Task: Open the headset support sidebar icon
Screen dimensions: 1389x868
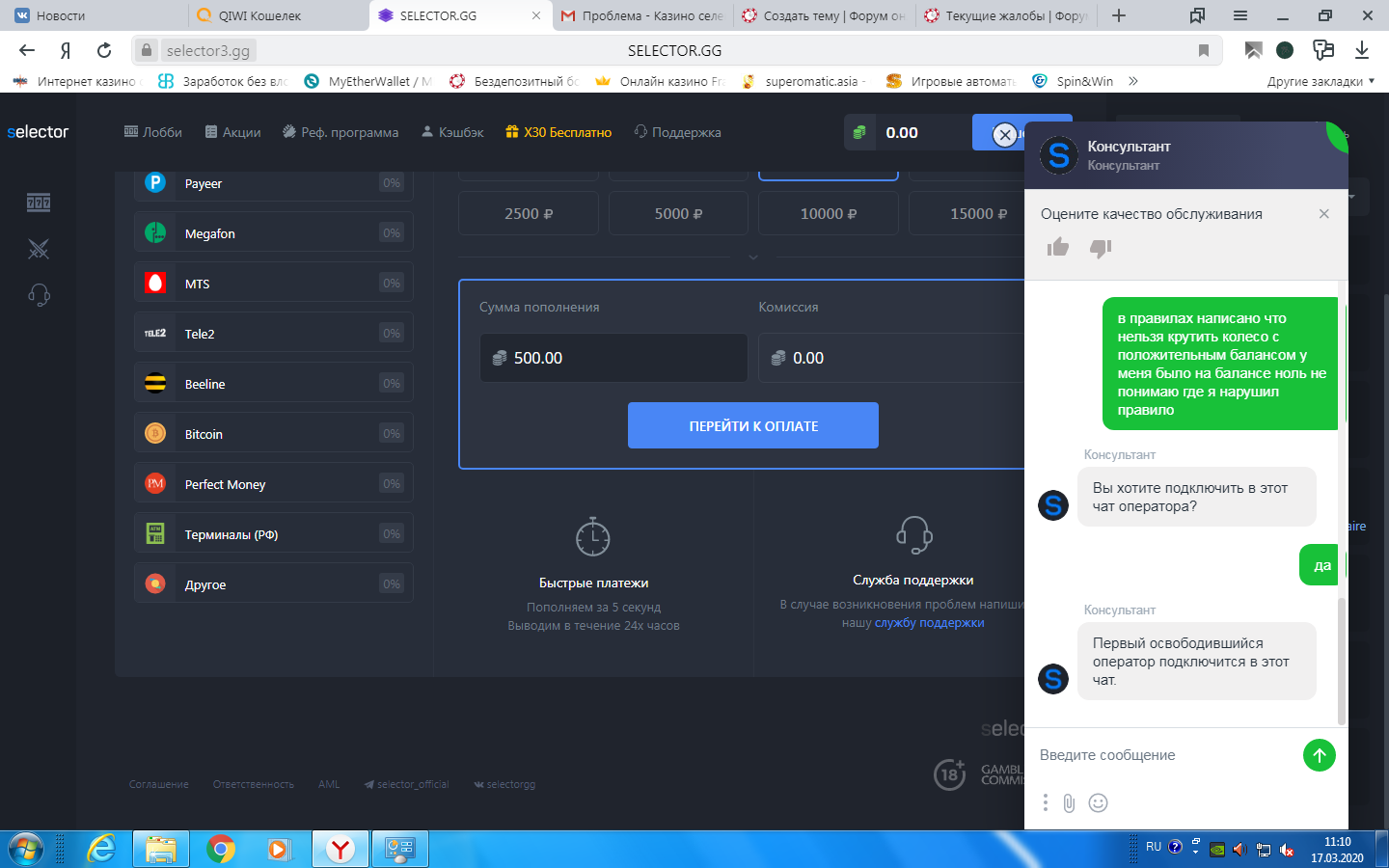Action: coord(39,295)
